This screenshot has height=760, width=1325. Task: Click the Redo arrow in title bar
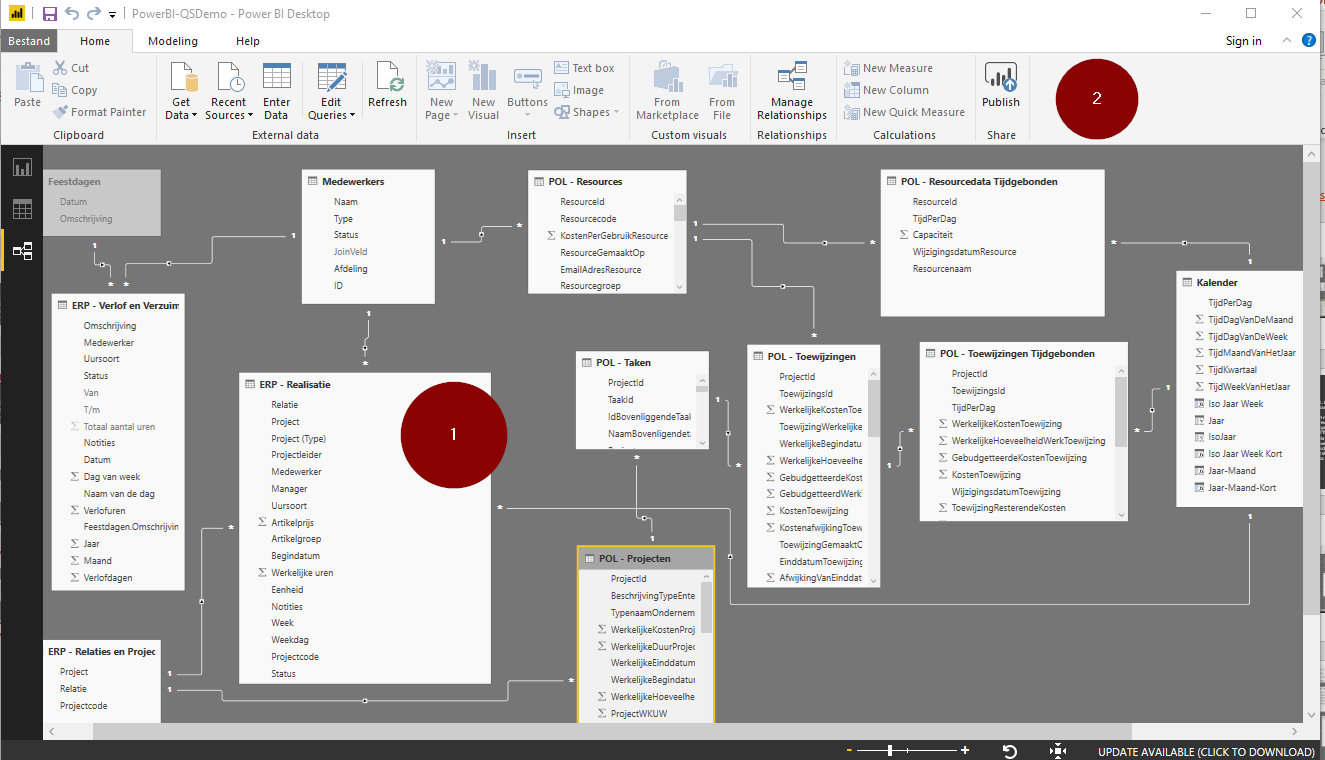[94, 14]
